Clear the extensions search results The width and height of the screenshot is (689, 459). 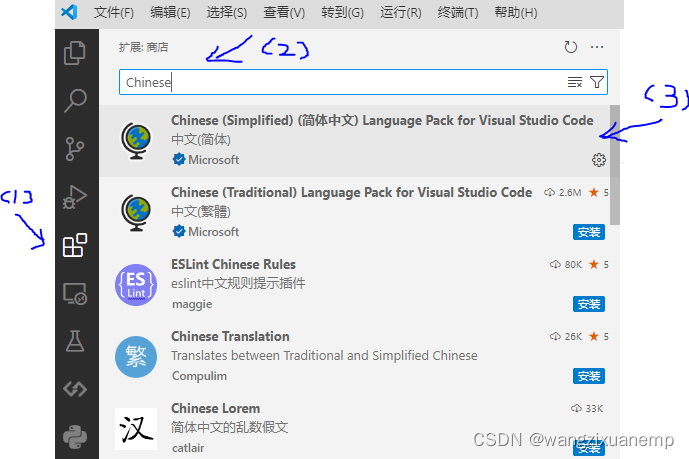575,82
